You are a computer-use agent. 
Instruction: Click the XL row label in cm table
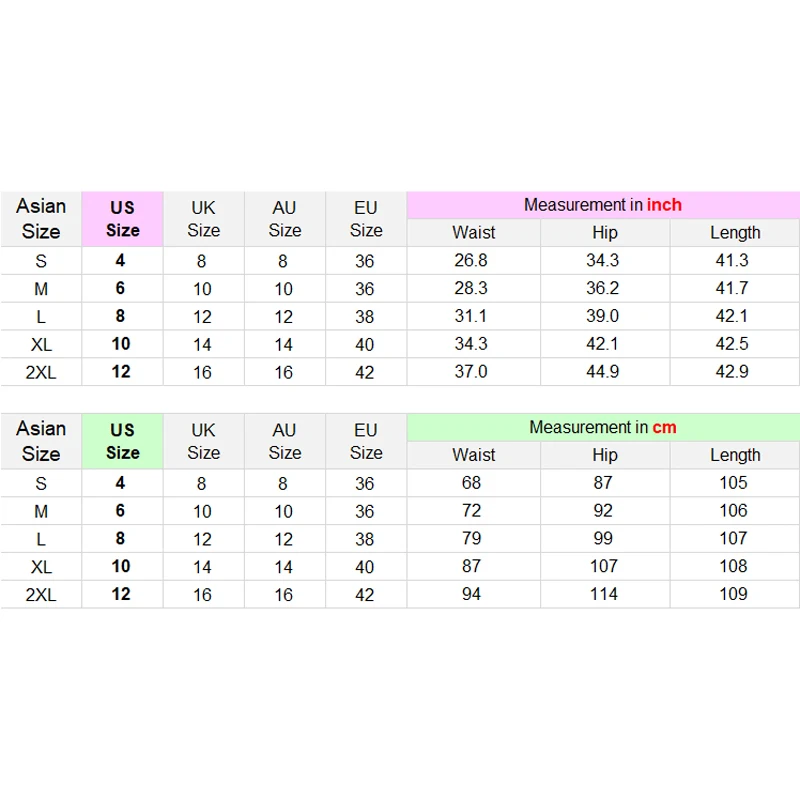pyautogui.click(x=41, y=567)
